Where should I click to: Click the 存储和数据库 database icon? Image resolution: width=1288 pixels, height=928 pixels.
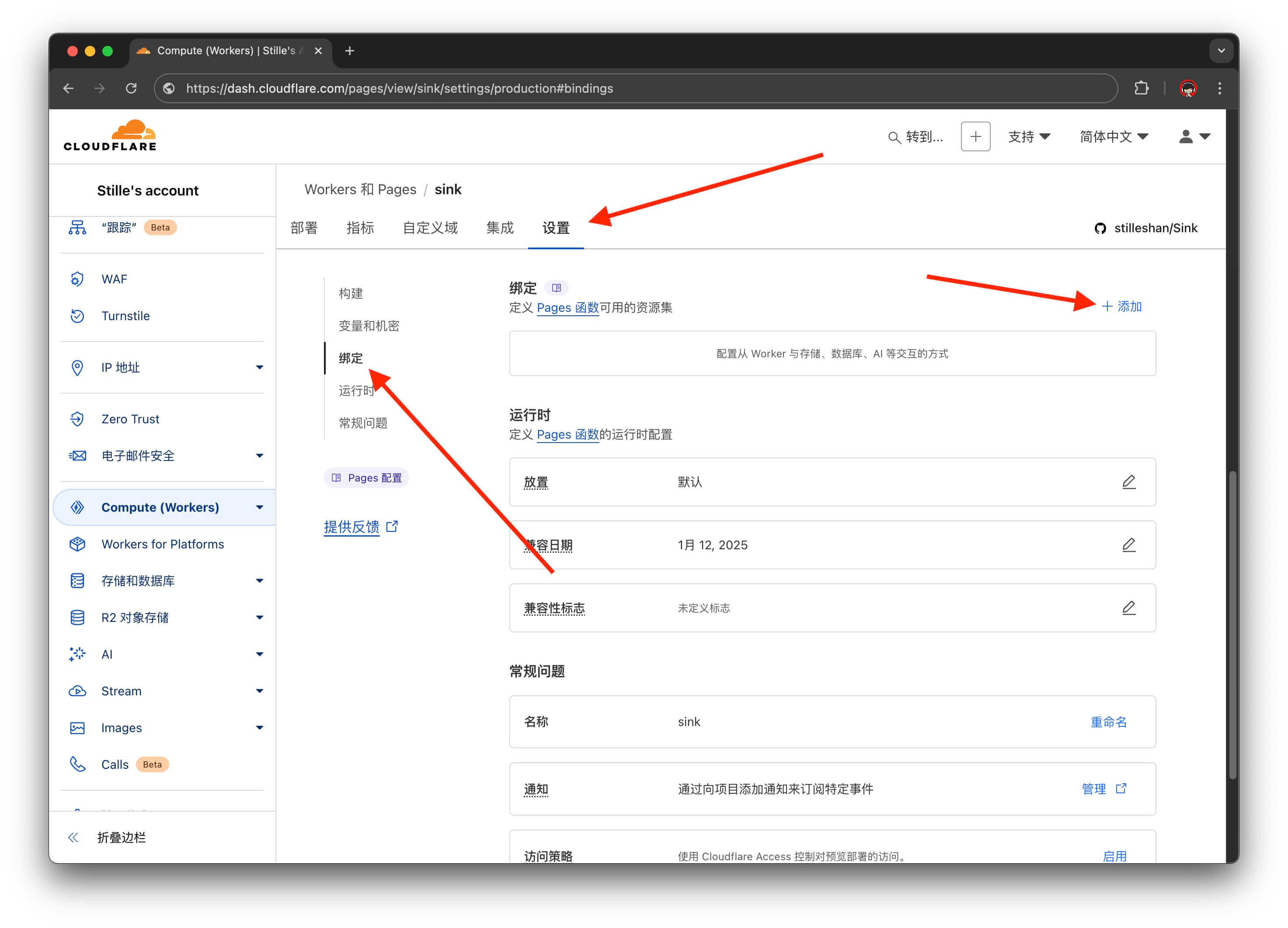[x=77, y=581]
